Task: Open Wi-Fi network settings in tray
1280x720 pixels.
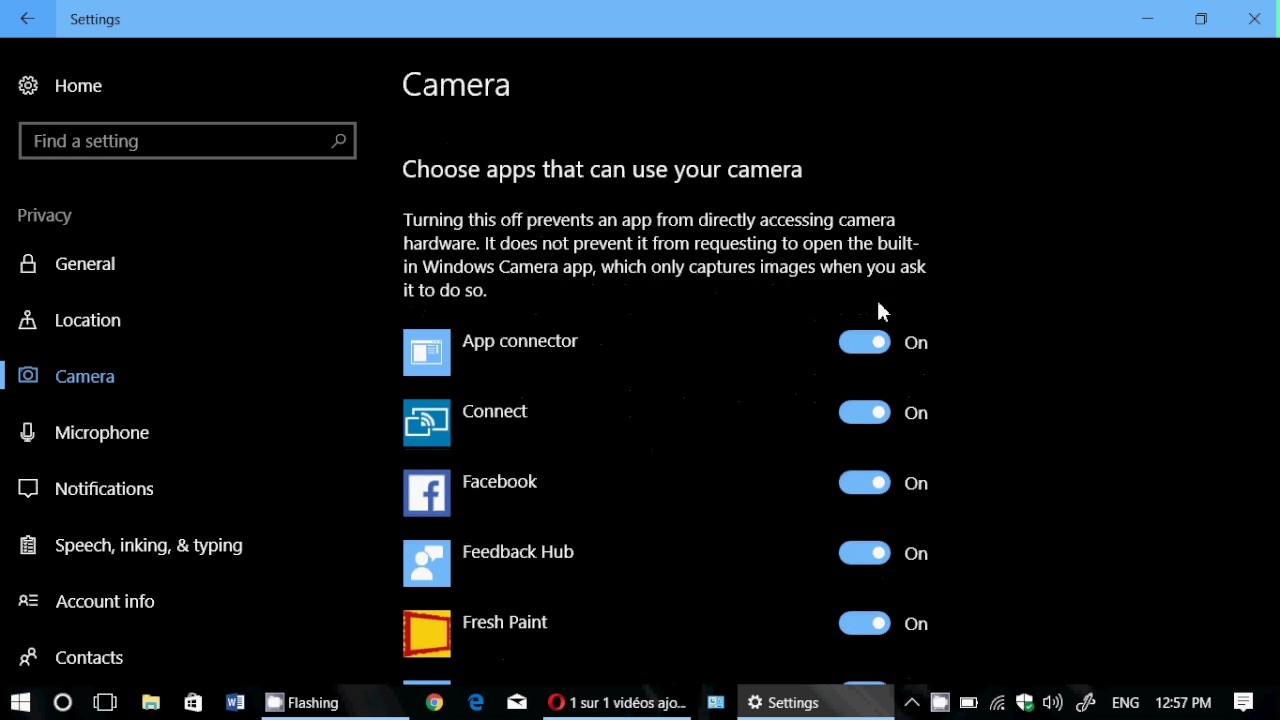Action: click(x=997, y=702)
